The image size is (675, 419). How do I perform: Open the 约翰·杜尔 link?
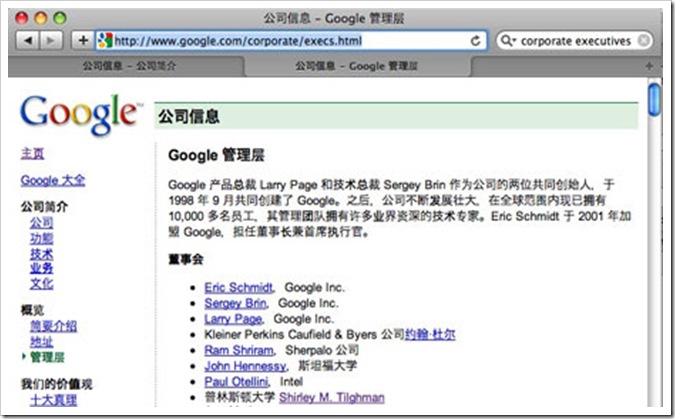430,334
